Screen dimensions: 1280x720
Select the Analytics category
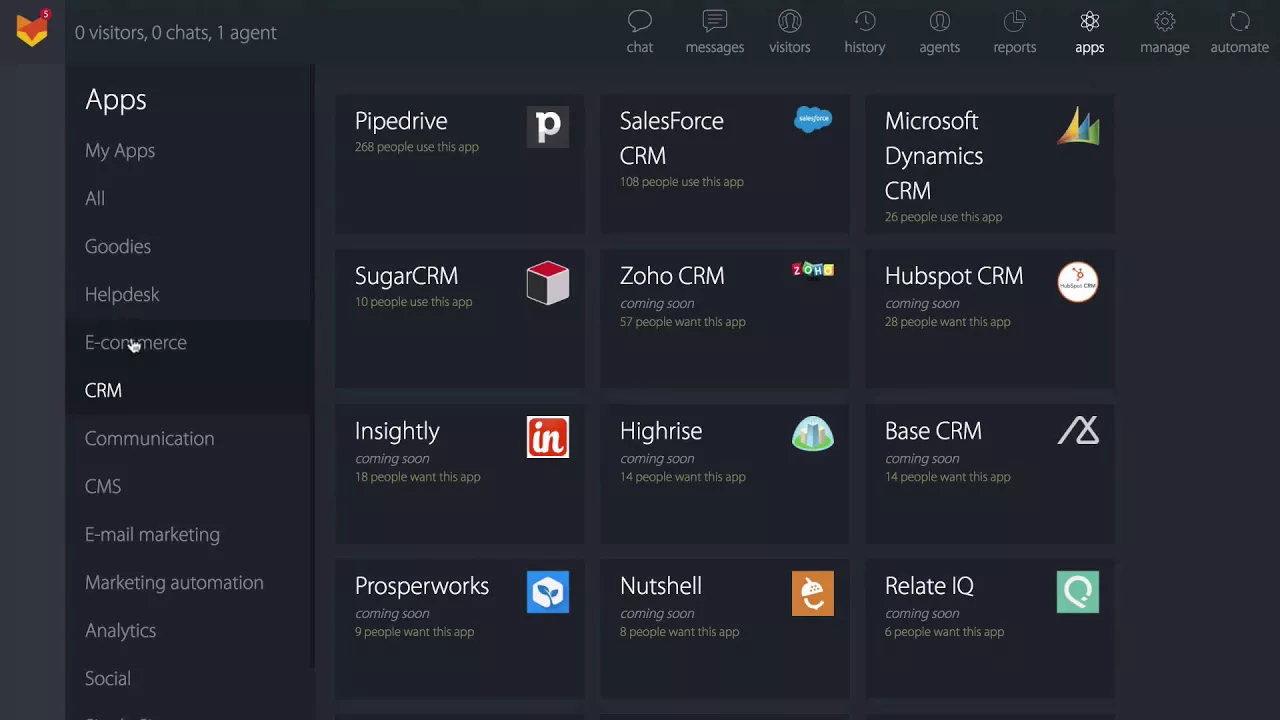[x=120, y=630]
